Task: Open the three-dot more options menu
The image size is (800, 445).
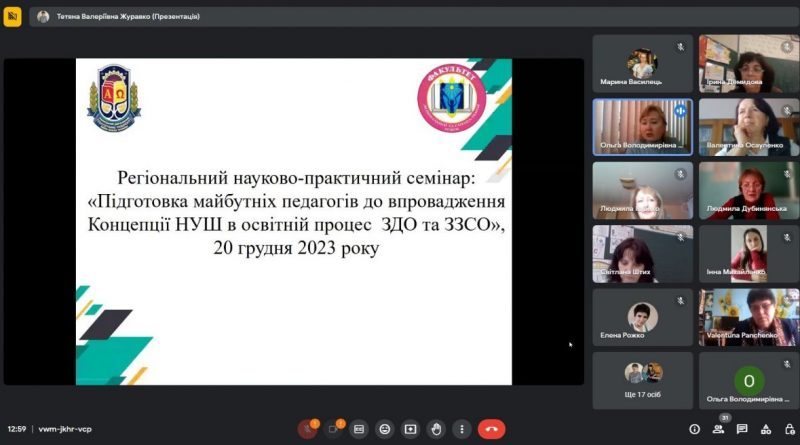Action: tap(462, 429)
